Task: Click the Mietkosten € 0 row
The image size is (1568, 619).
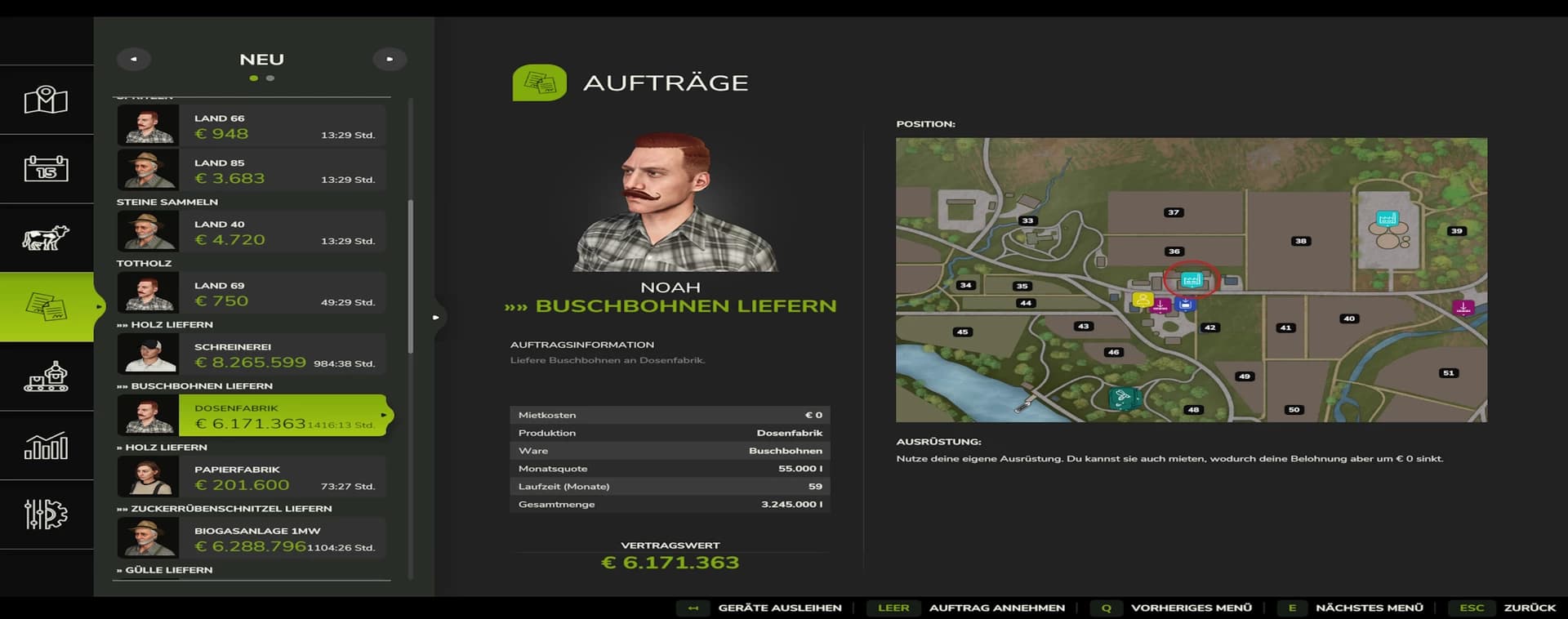Action: [670, 415]
